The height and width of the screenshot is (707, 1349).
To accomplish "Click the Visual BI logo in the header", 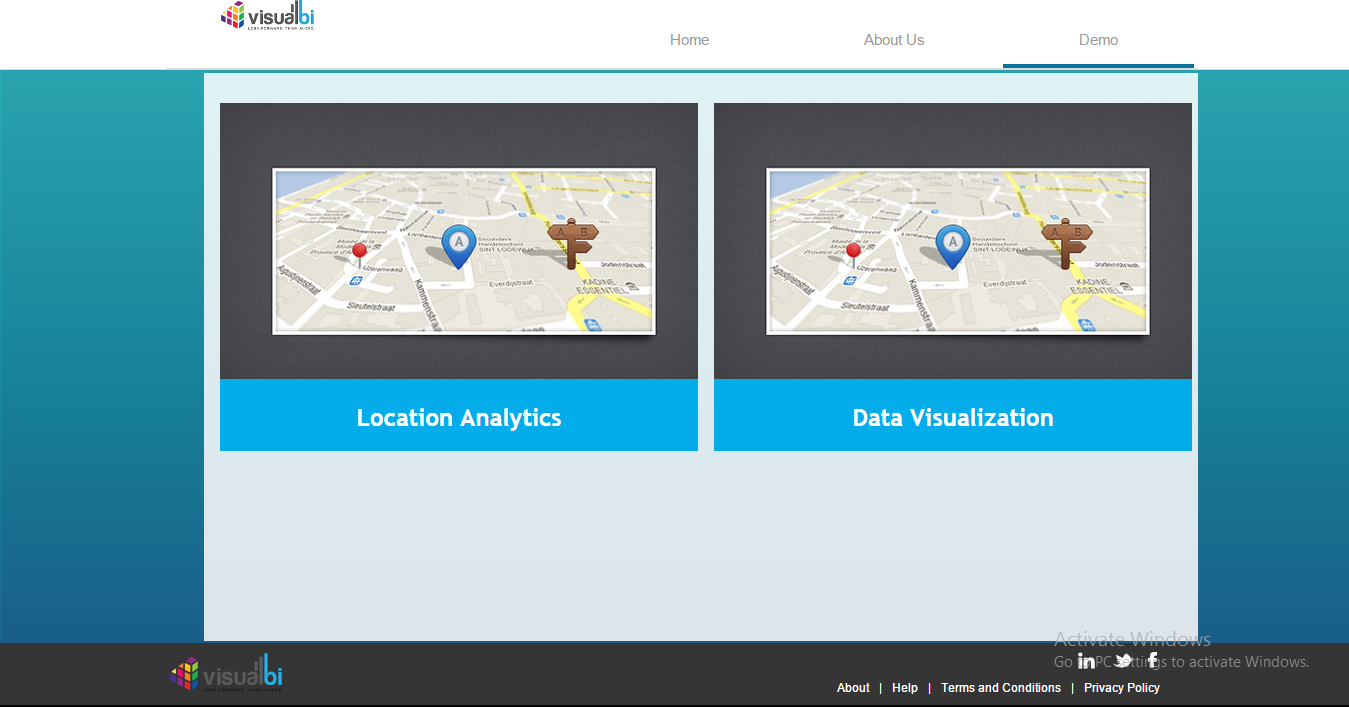I will (268, 16).
